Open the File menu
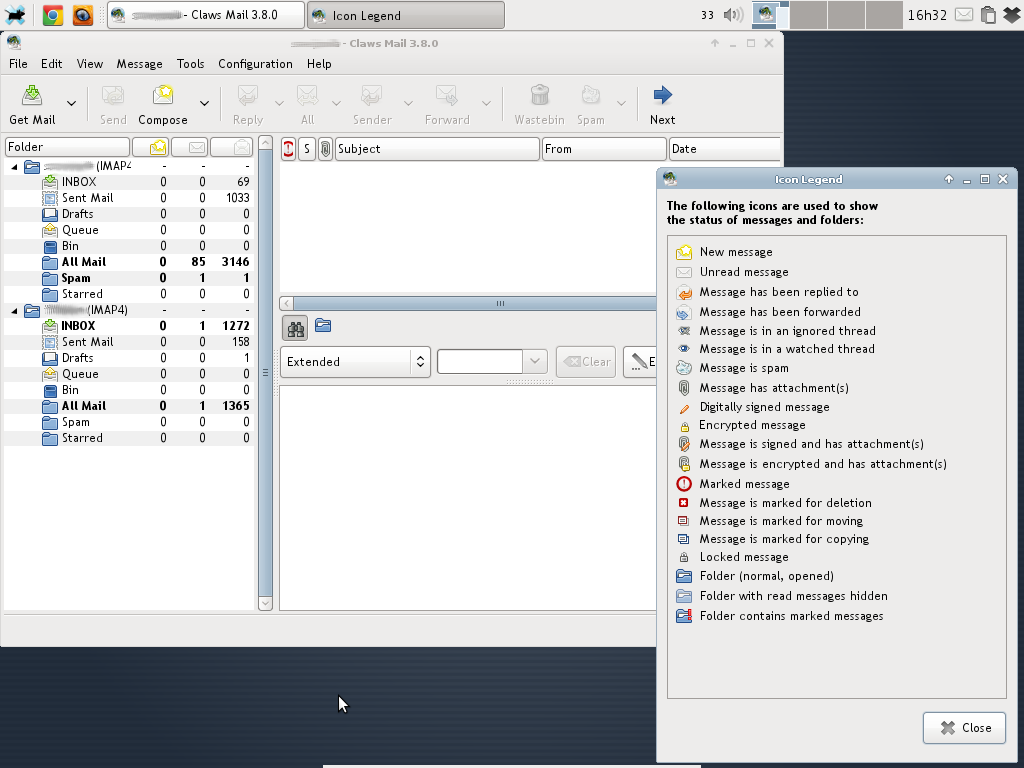 tap(18, 64)
